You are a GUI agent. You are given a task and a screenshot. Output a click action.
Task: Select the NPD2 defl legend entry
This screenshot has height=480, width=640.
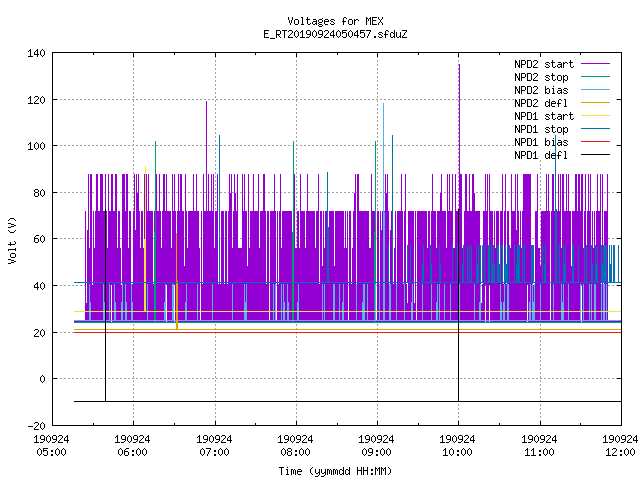[541, 103]
